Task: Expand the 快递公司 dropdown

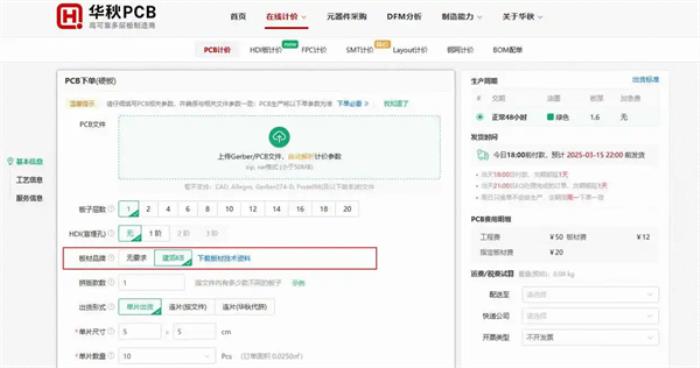Action: 590,316
